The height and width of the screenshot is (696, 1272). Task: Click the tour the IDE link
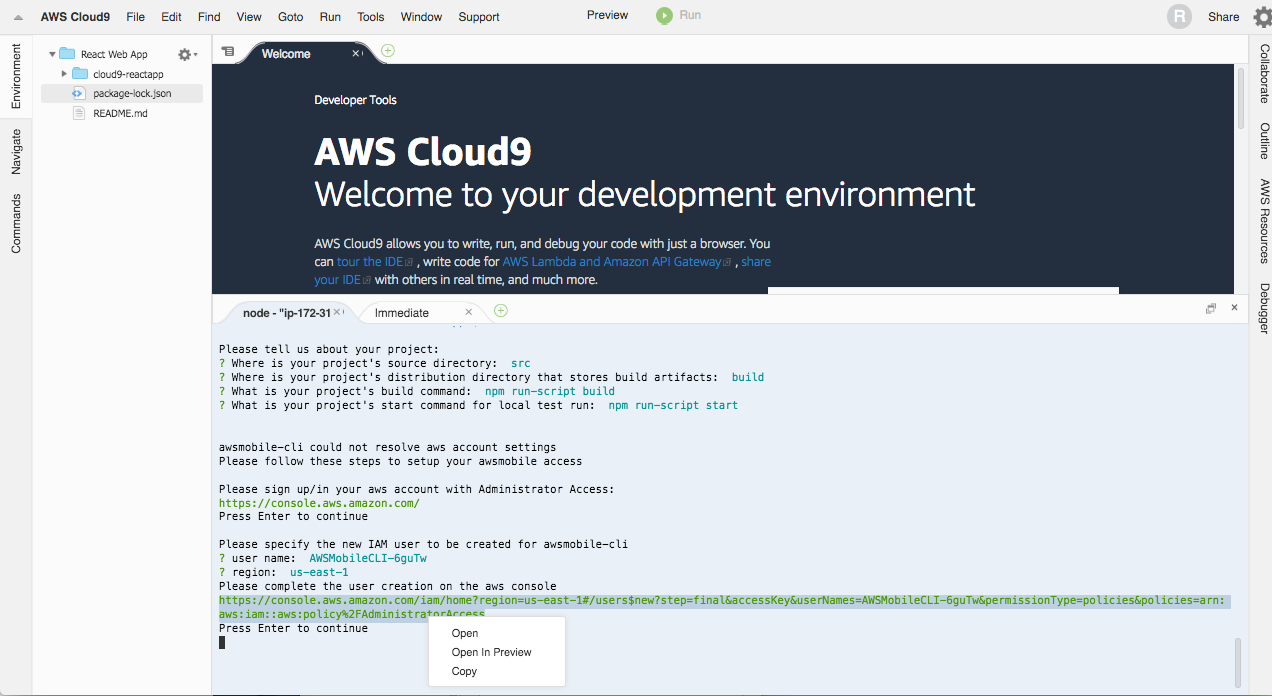pyautogui.click(x=369, y=262)
